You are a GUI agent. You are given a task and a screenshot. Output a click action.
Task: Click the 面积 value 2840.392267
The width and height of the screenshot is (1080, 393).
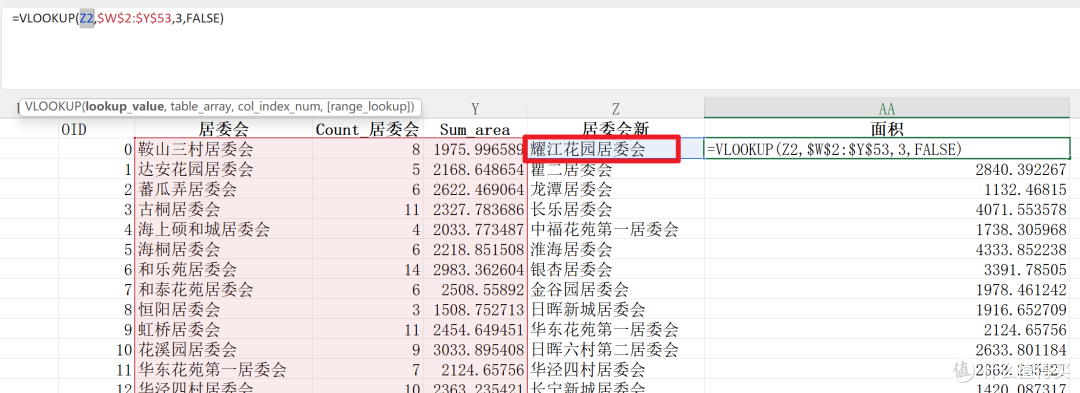tap(887, 169)
